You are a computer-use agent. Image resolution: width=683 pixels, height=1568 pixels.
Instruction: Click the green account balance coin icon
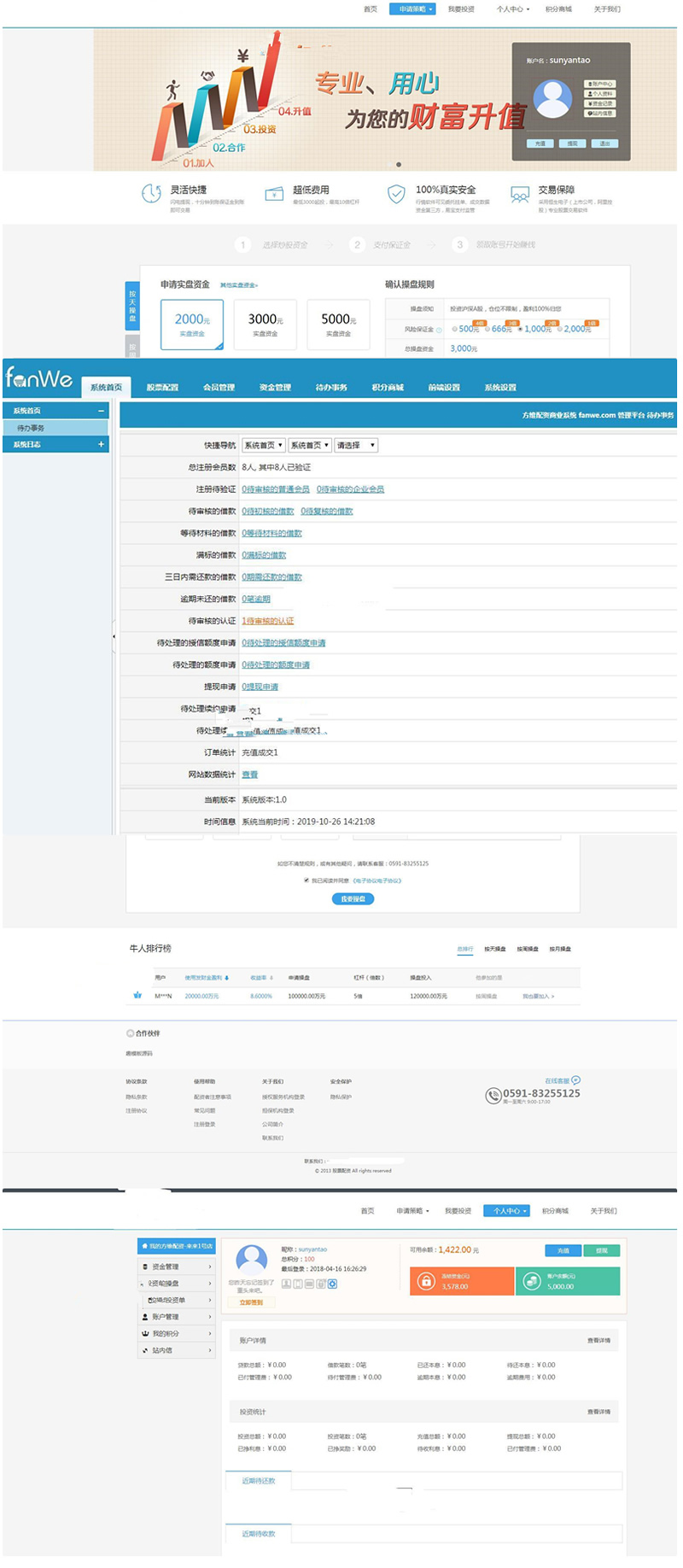530,1281
